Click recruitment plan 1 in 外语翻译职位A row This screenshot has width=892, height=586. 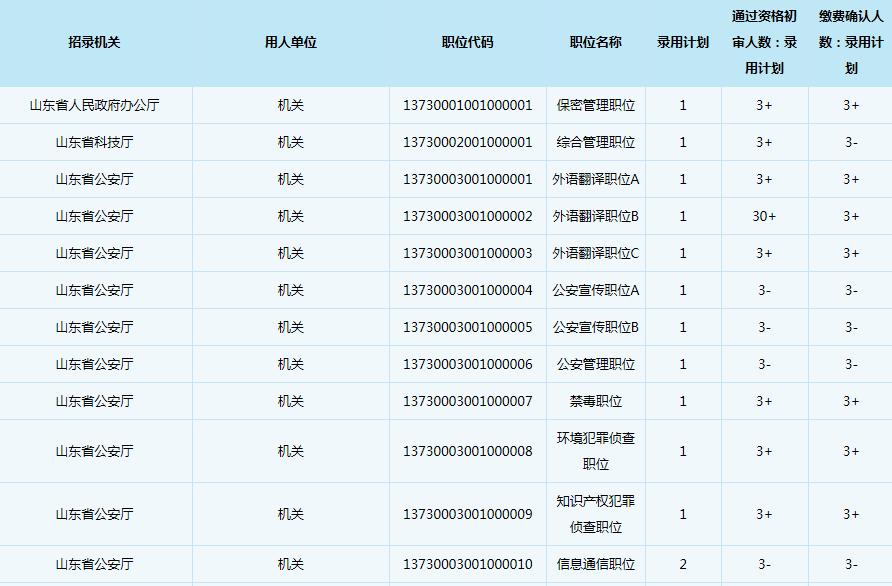tap(683, 179)
